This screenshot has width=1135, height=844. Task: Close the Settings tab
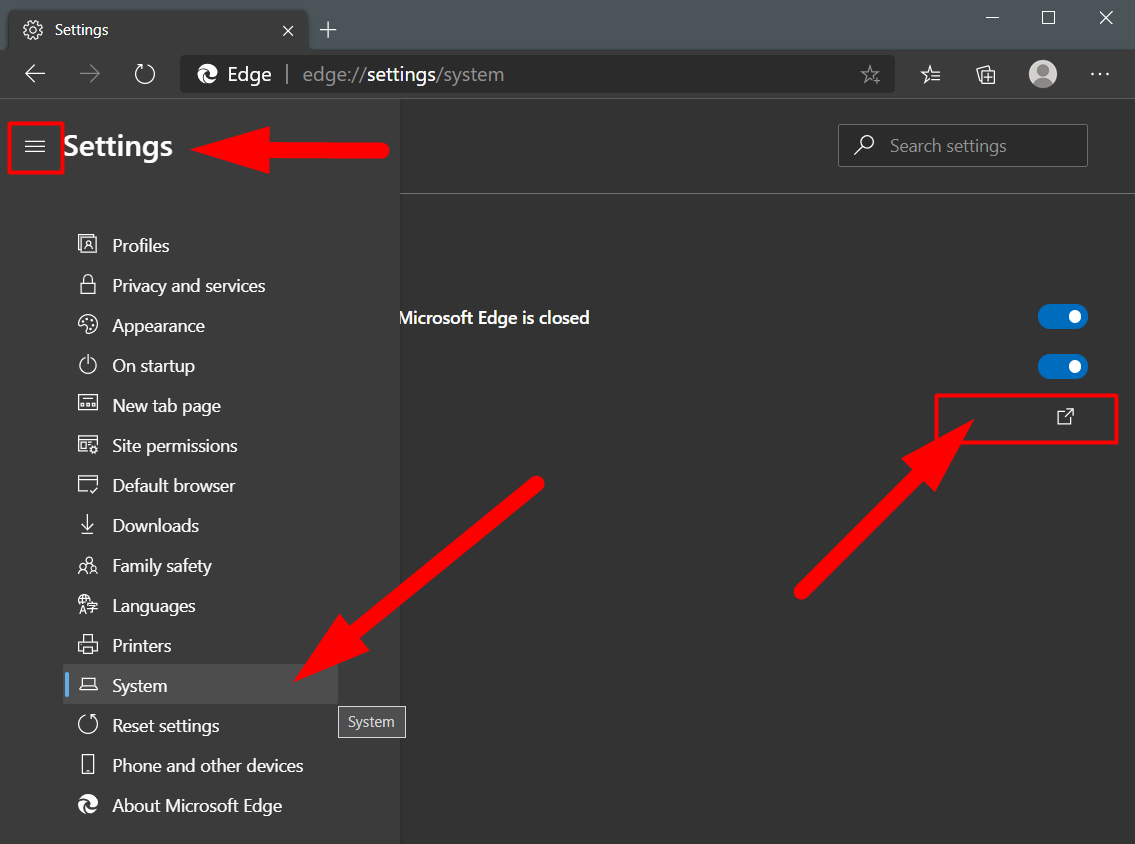click(288, 30)
